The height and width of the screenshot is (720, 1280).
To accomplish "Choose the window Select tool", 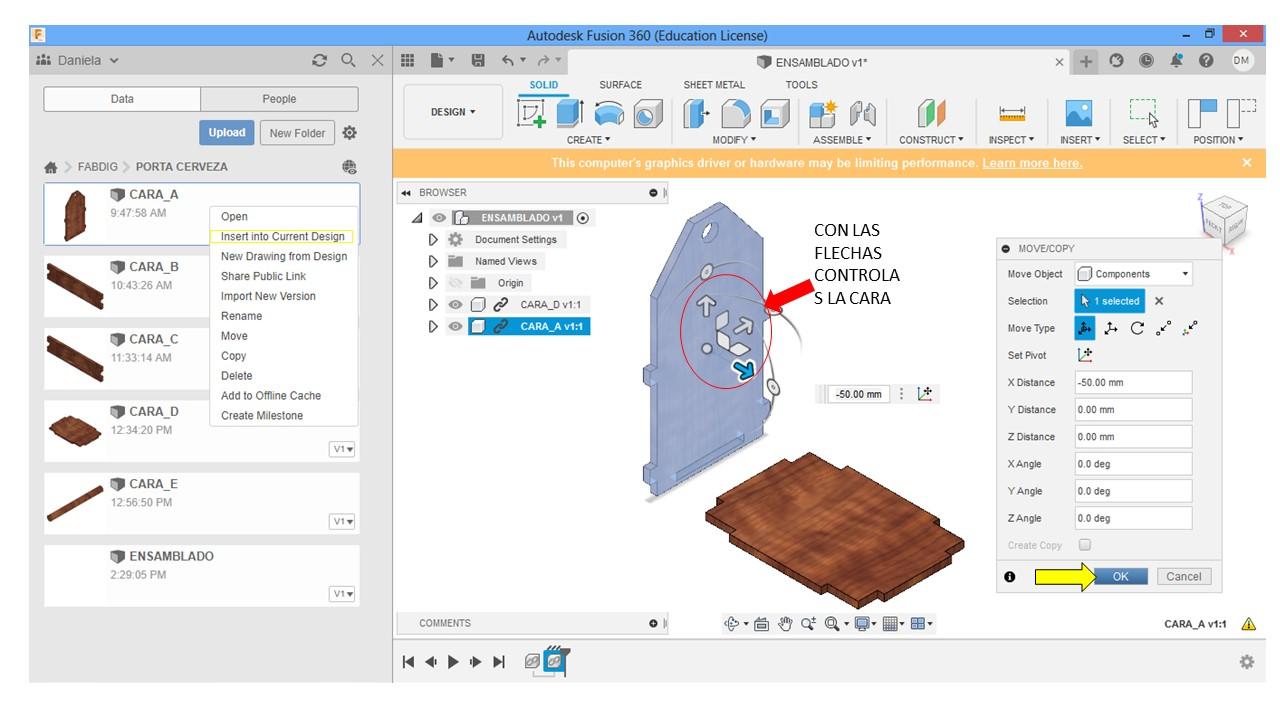I will coord(1143,113).
